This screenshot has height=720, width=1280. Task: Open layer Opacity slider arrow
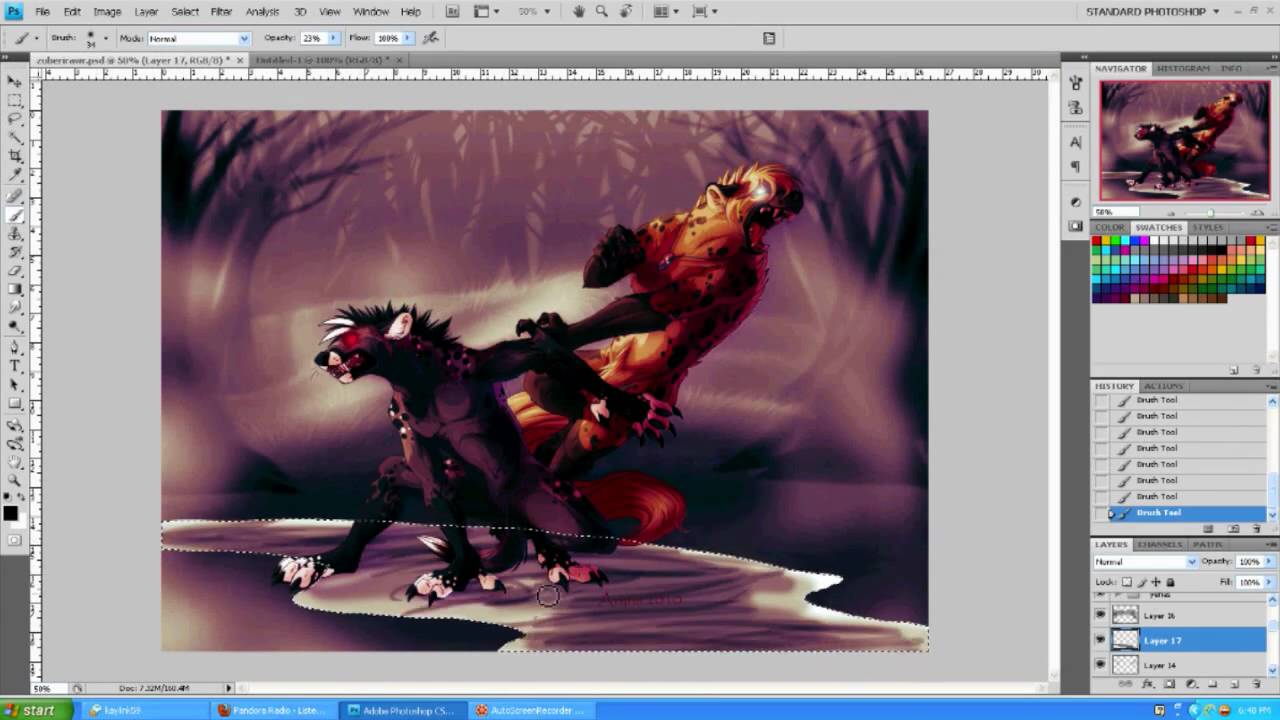(x=1267, y=562)
